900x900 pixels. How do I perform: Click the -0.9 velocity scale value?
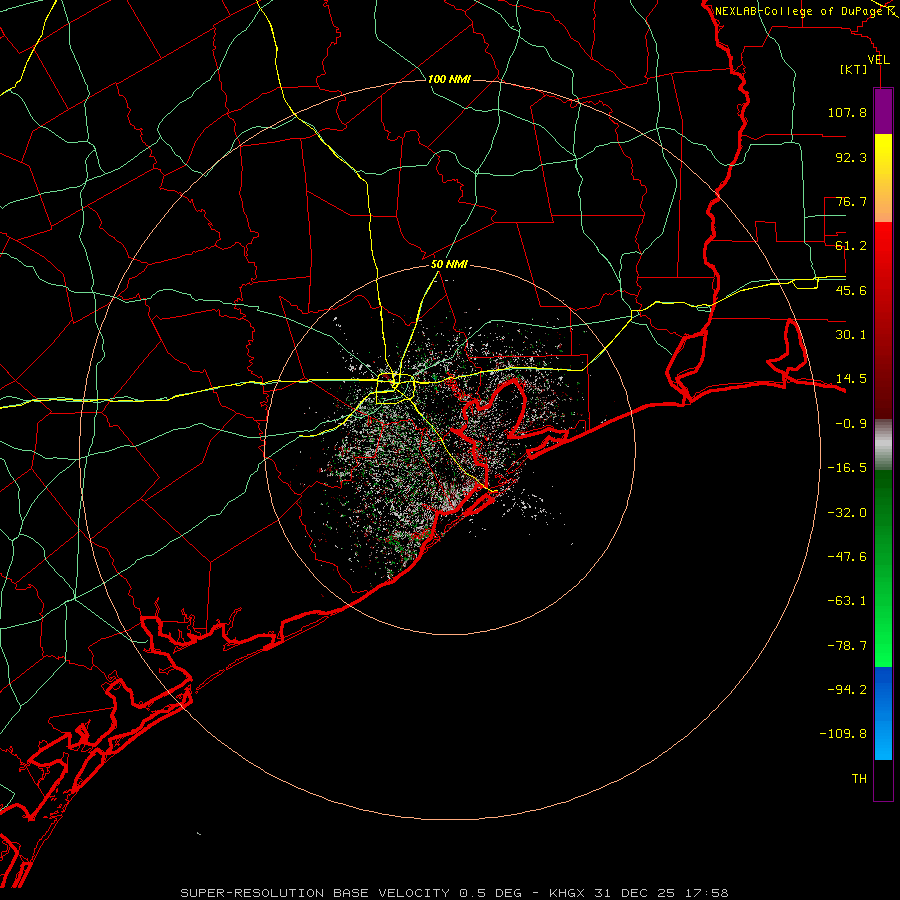pos(851,424)
